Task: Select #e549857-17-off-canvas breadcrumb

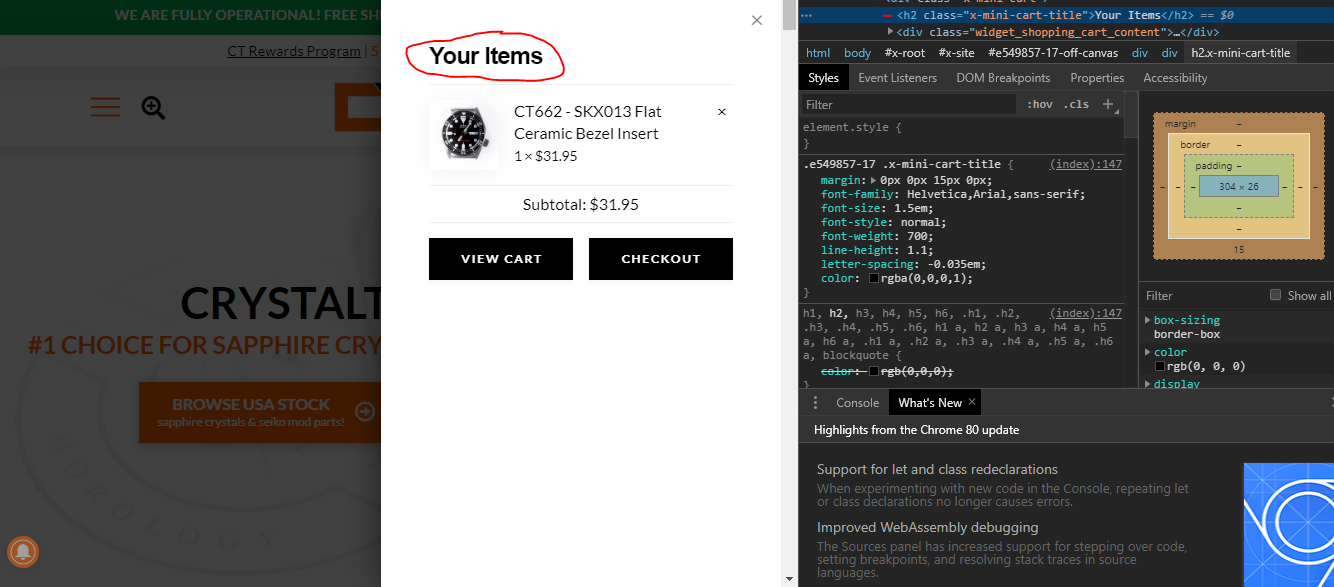Action: (x=1053, y=53)
